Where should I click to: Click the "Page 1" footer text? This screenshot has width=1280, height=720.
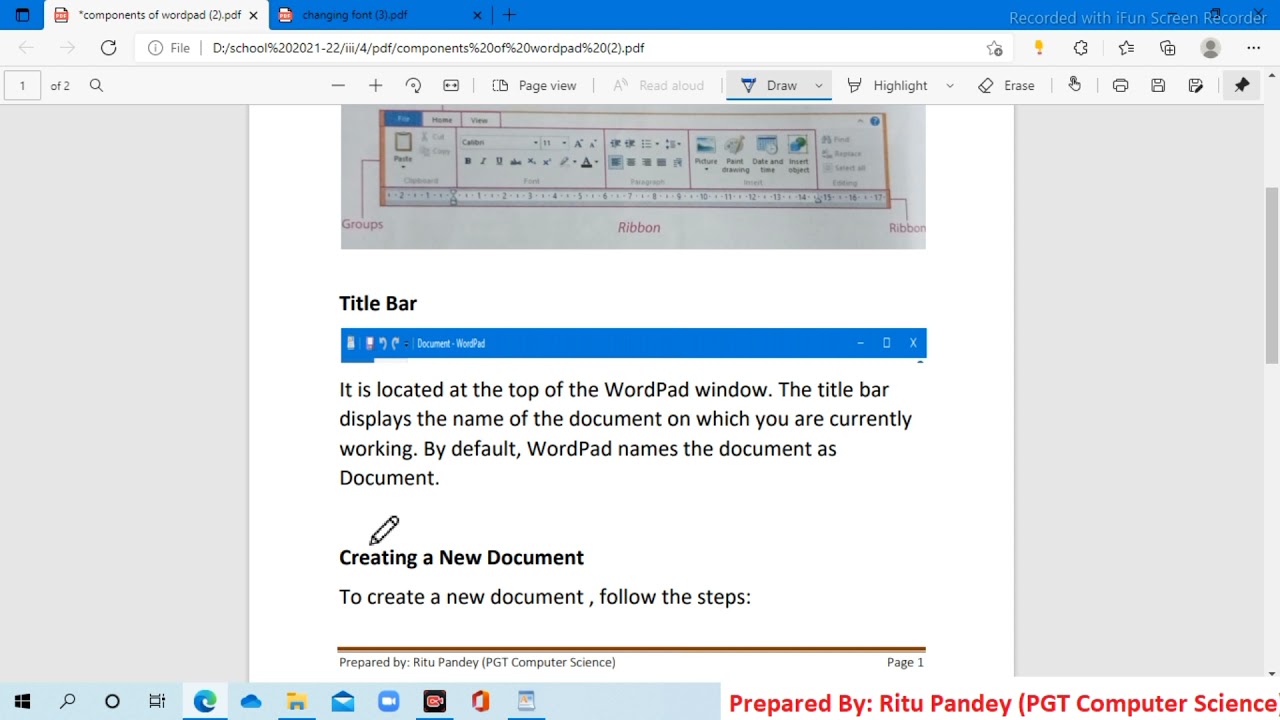click(x=905, y=662)
